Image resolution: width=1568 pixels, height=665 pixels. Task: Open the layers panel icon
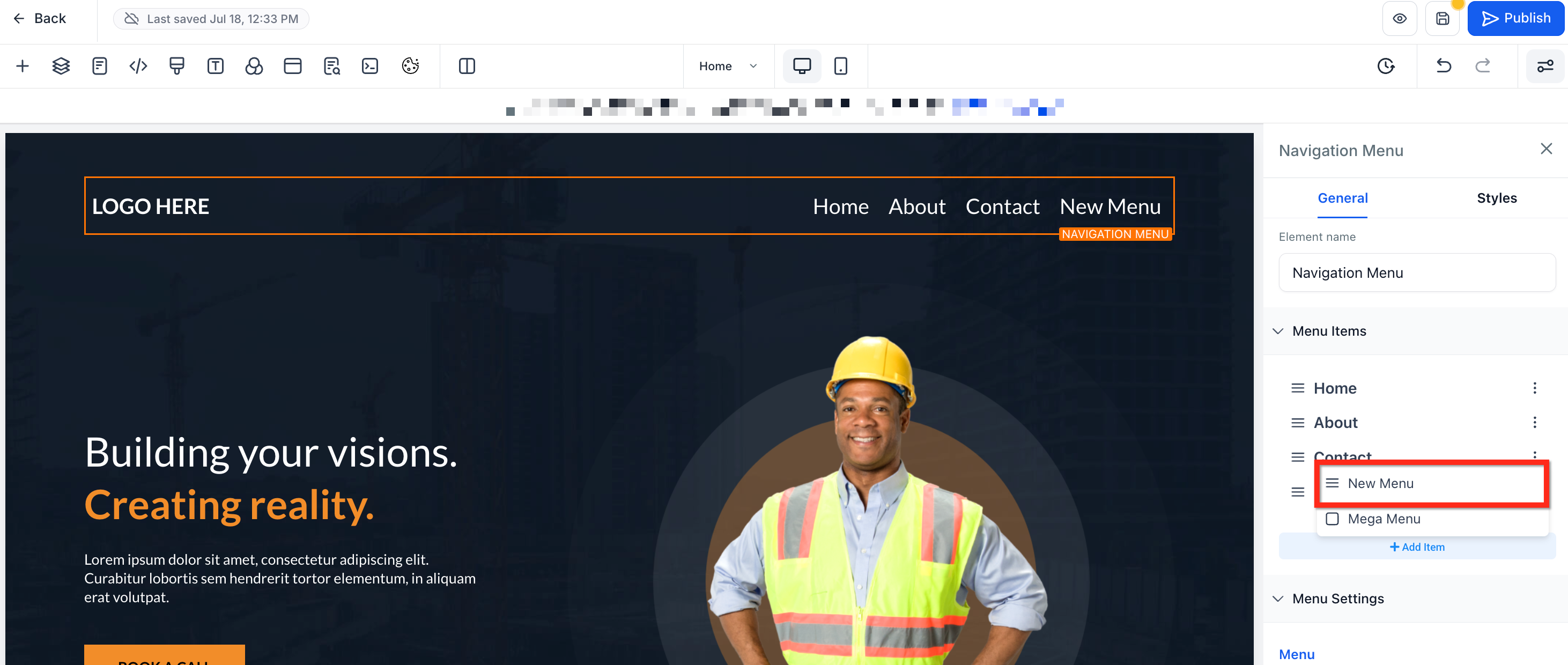61,66
